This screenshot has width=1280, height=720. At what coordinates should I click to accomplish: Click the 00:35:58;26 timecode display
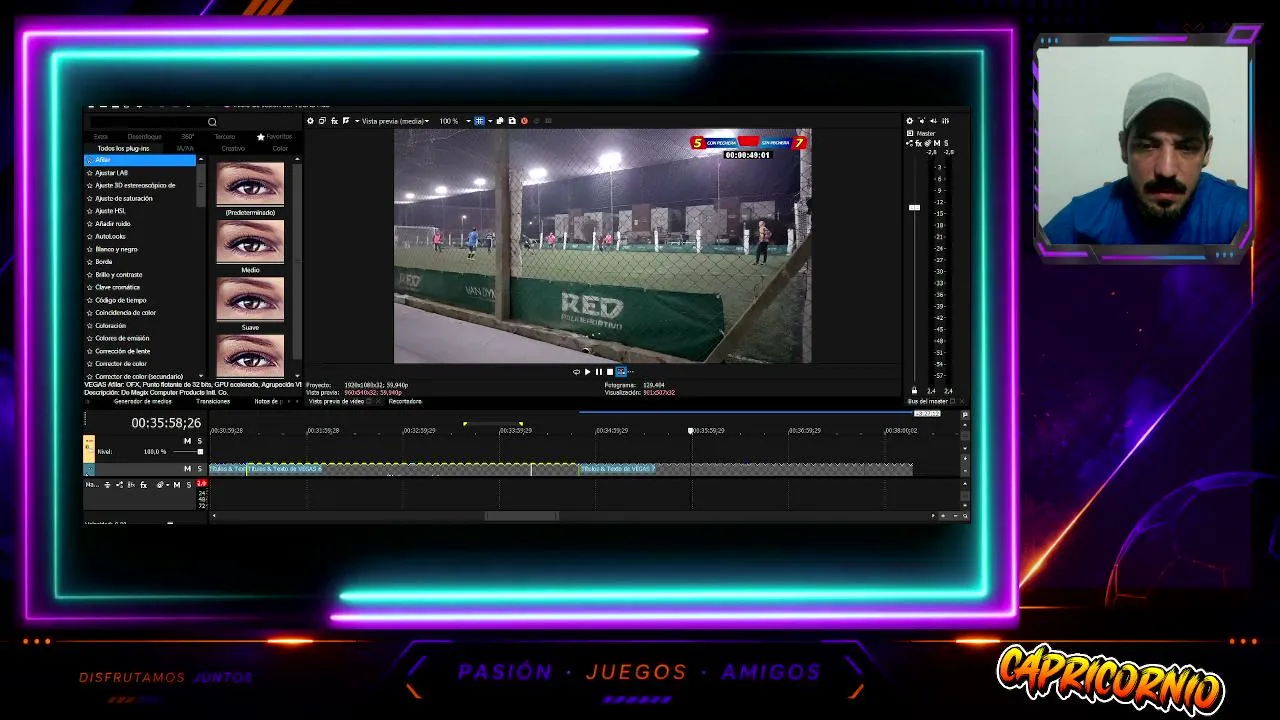(x=166, y=423)
